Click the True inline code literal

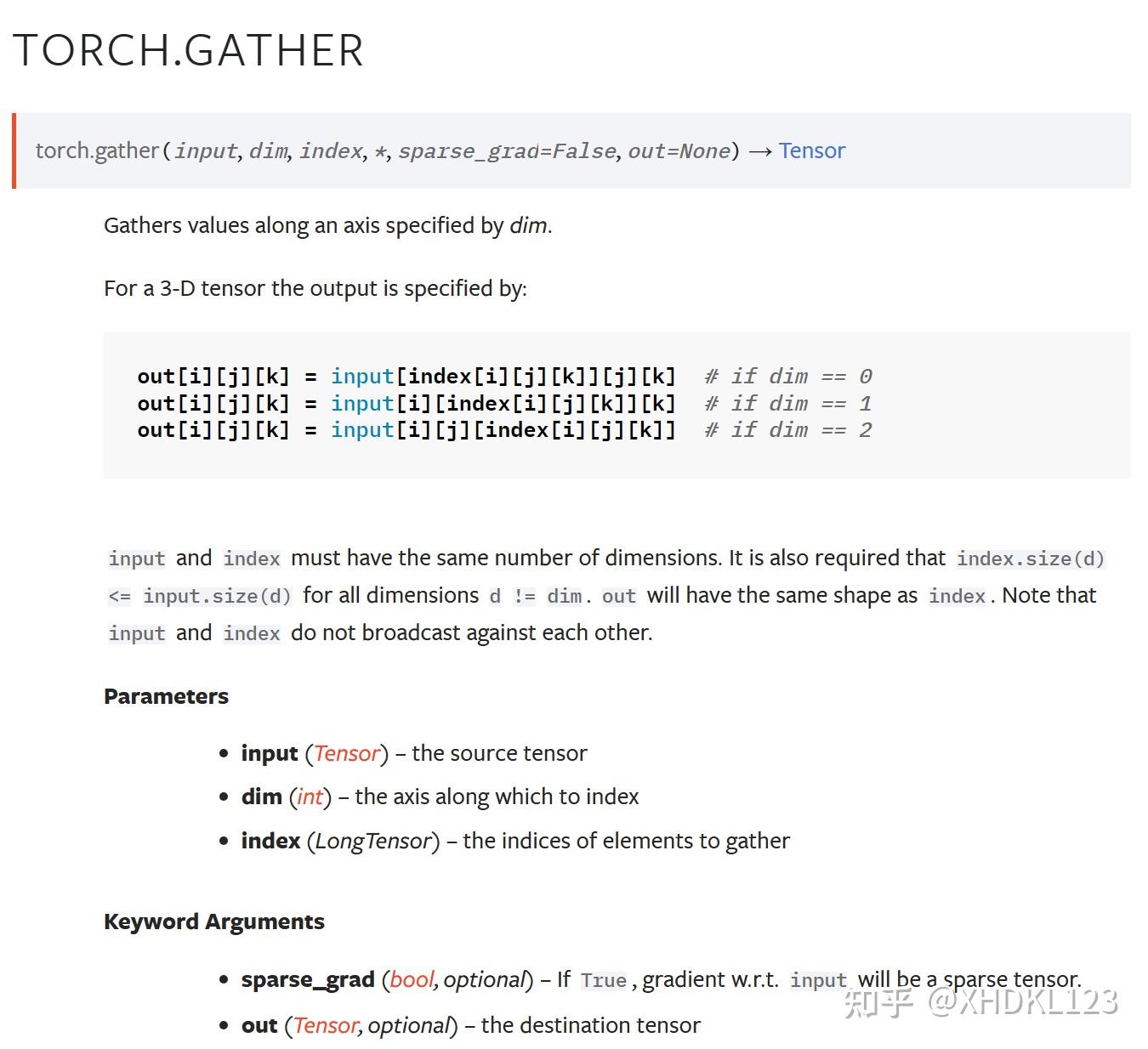[603, 980]
